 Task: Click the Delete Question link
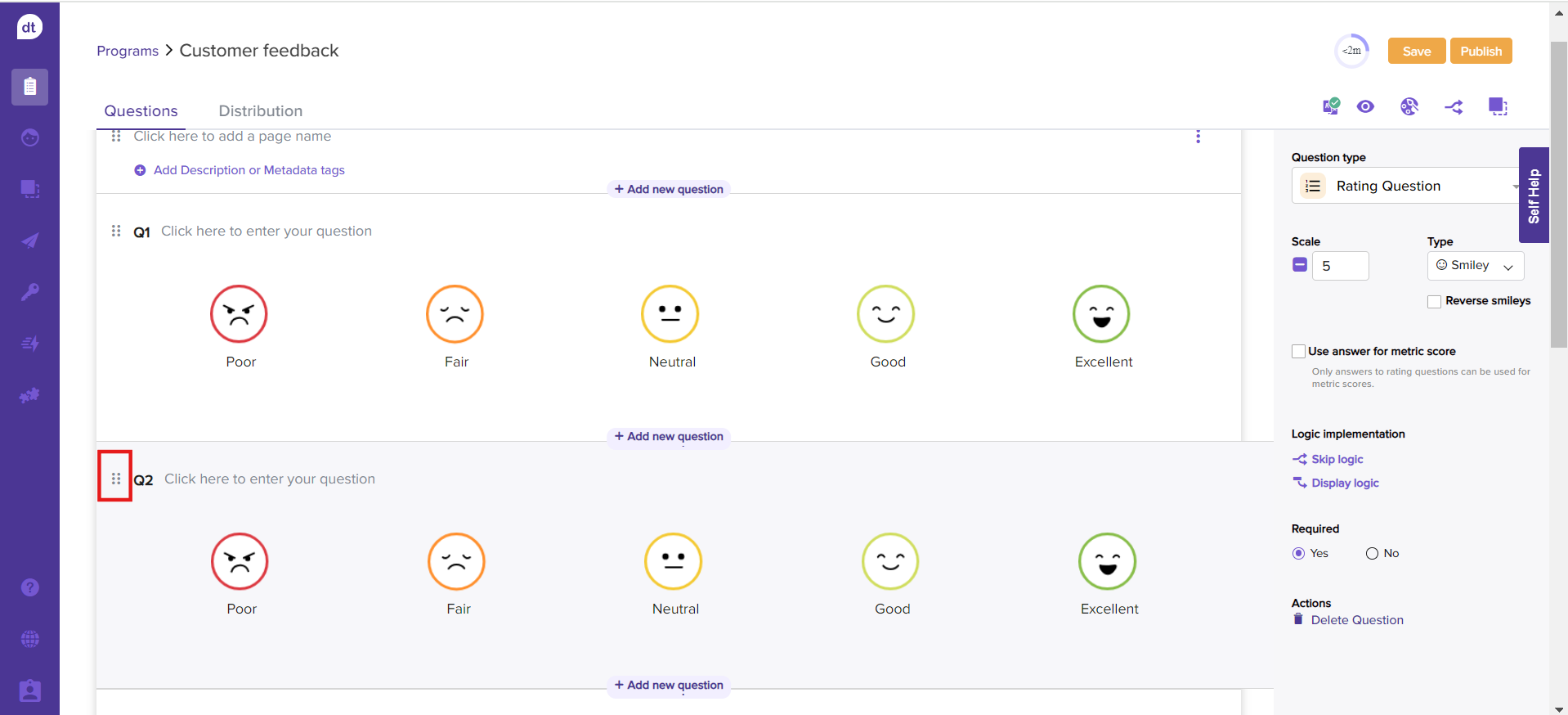point(1356,620)
